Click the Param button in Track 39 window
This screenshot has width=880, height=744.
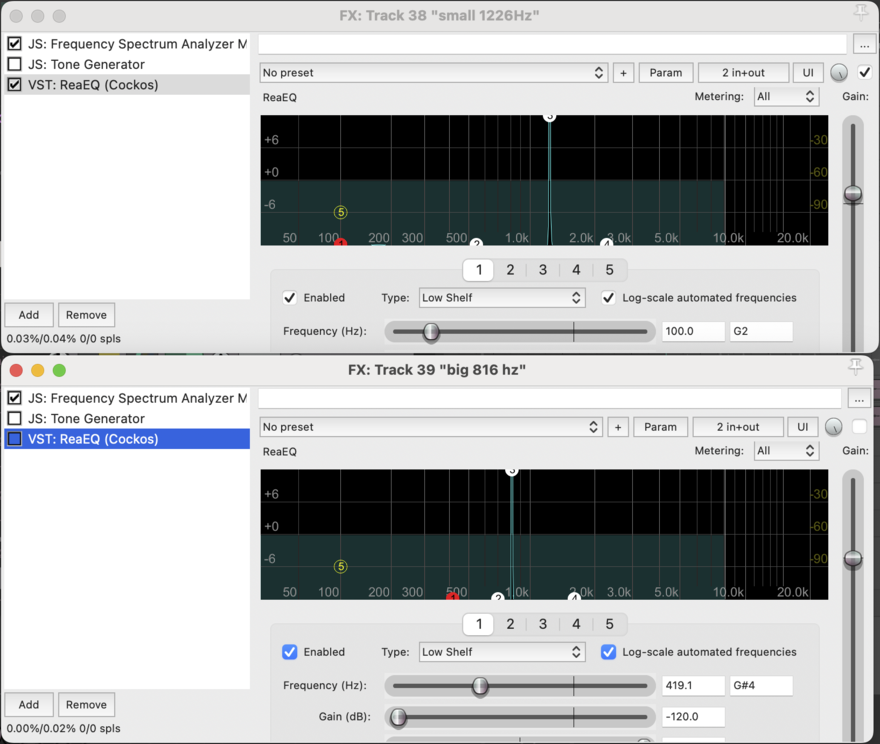coord(660,427)
